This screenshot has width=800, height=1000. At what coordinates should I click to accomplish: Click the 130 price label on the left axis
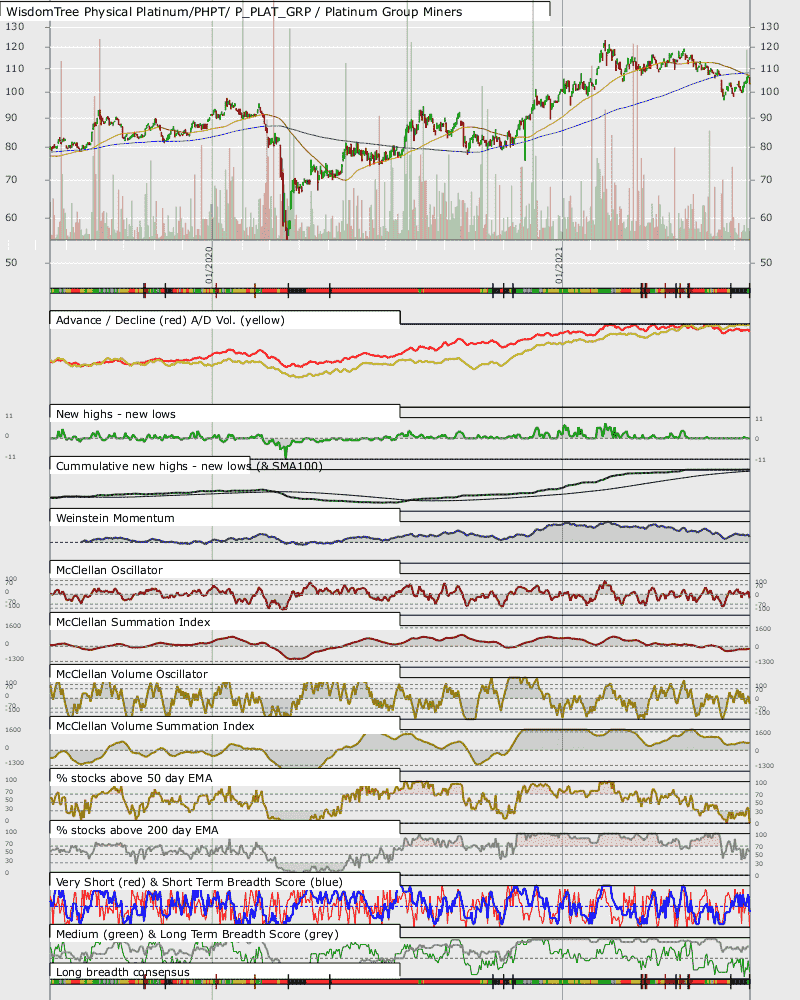click(15, 27)
